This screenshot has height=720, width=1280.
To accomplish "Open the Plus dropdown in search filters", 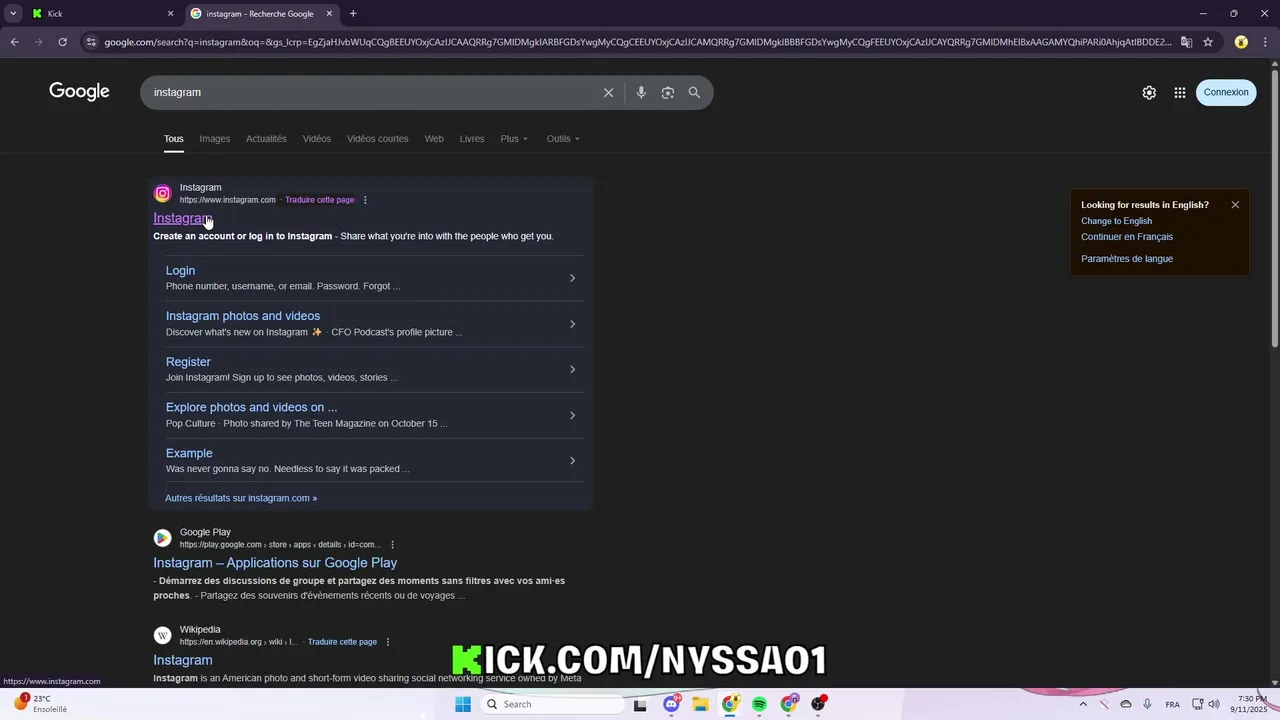I will [x=514, y=139].
